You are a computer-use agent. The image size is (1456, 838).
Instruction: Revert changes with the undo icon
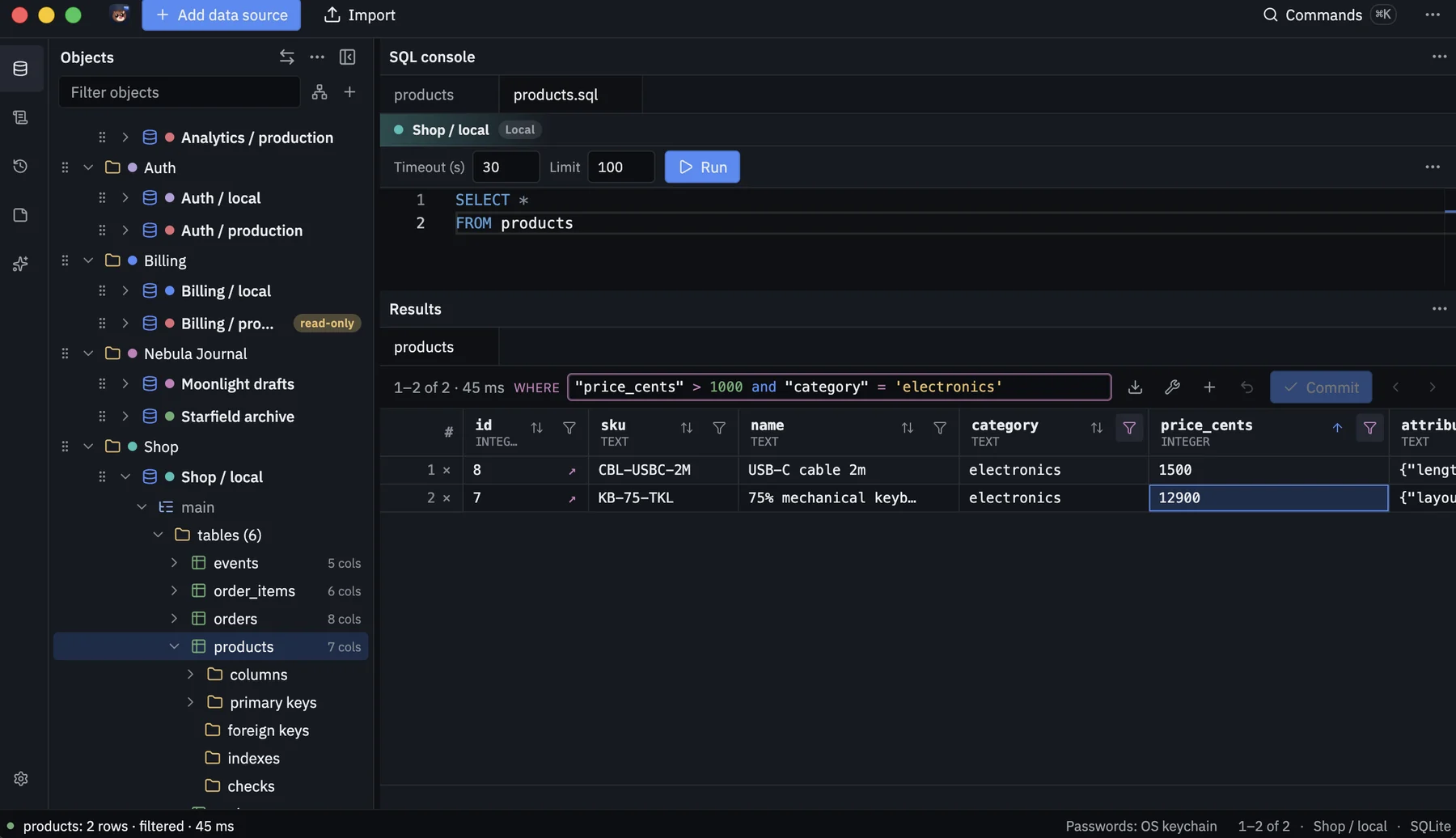point(1246,387)
